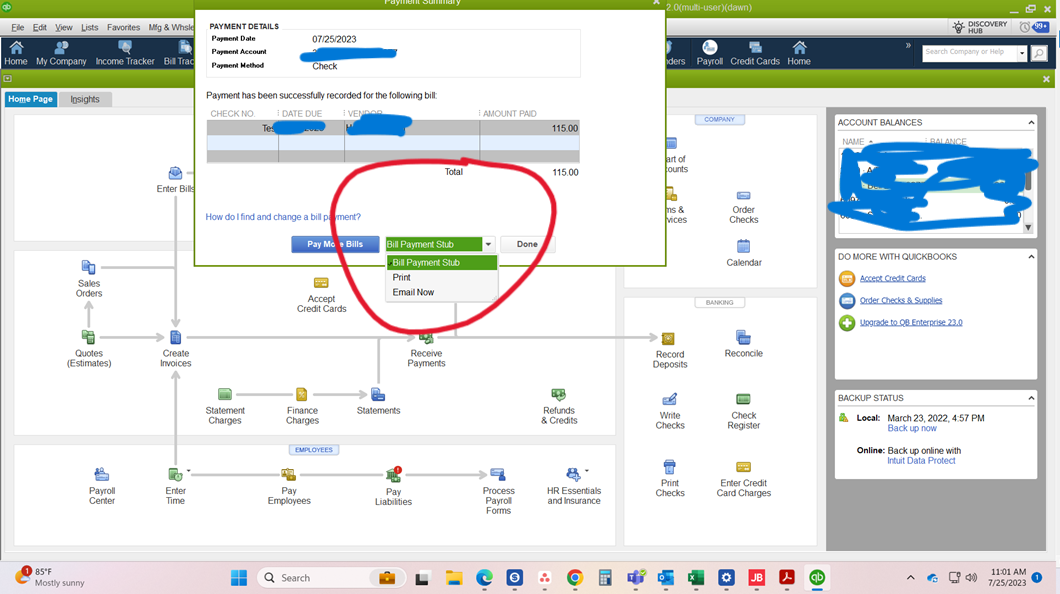
Task: Click the Back up now link
Action: tap(912, 428)
